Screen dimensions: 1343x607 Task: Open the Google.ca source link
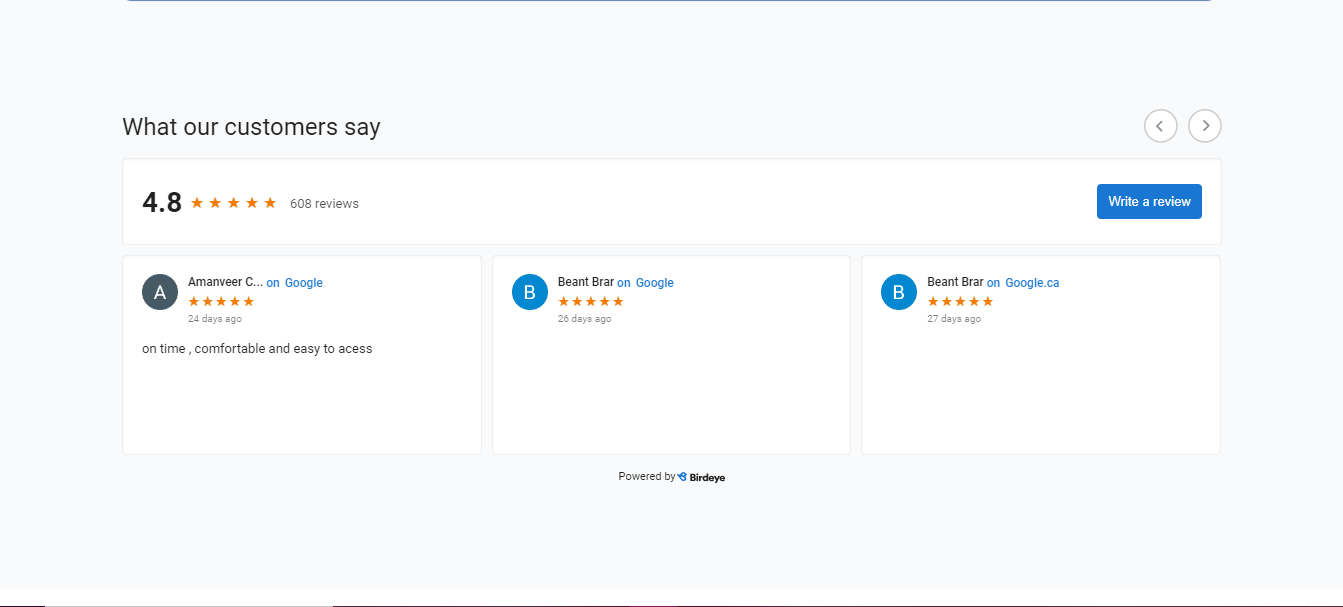click(1032, 283)
